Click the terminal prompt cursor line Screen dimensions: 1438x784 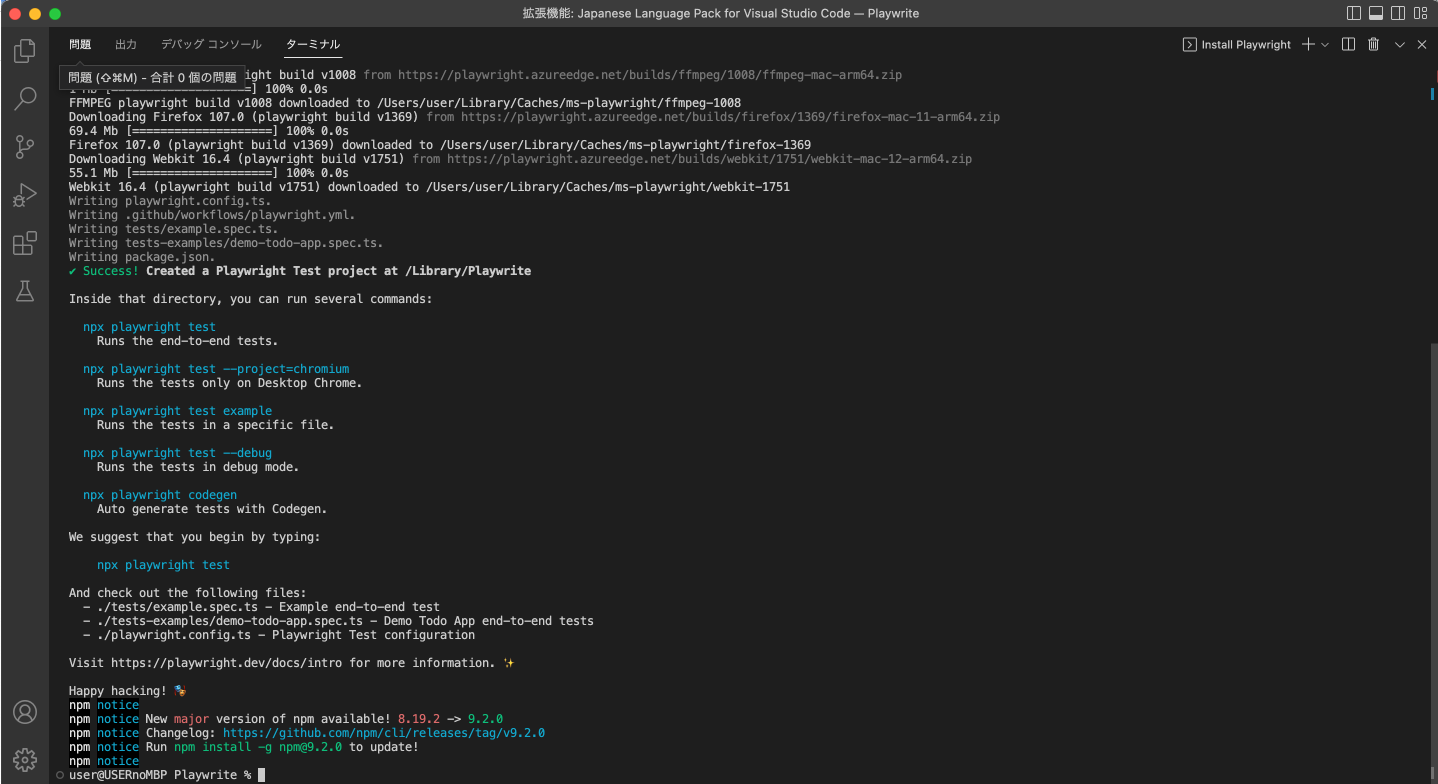click(x=167, y=775)
